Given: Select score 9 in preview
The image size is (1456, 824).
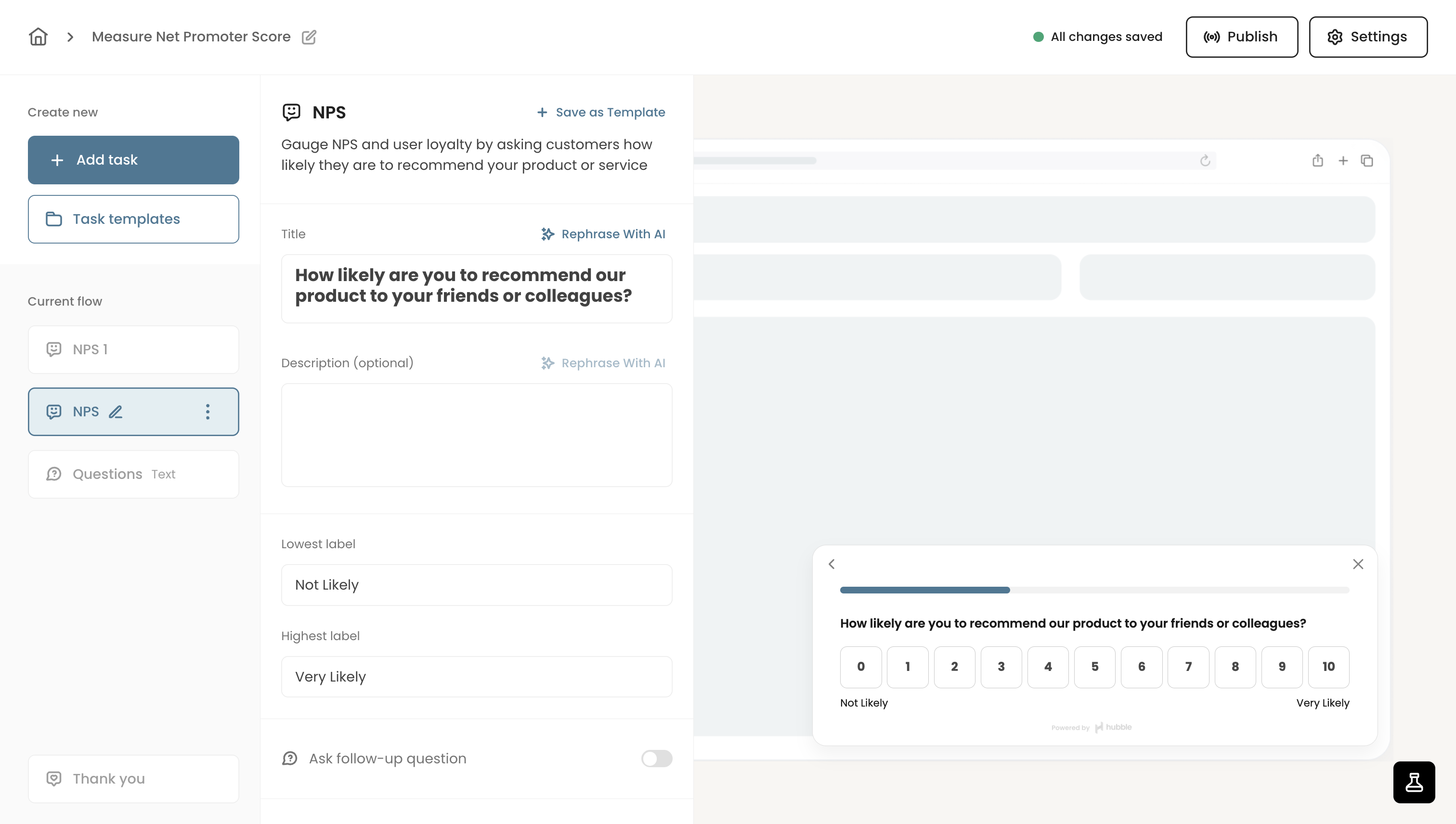Looking at the screenshot, I should (1282, 667).
